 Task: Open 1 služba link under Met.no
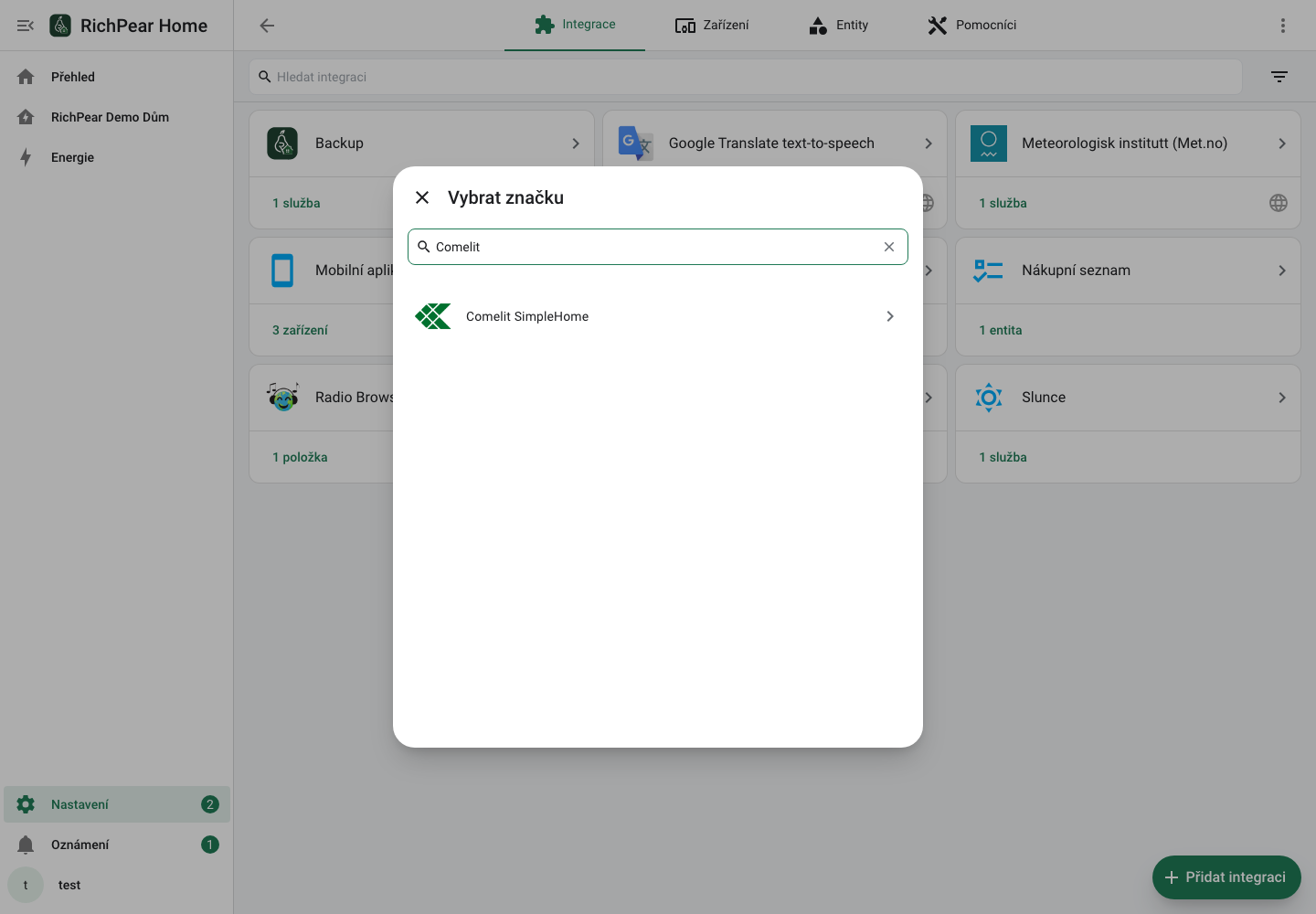[x=1003, y=203]
